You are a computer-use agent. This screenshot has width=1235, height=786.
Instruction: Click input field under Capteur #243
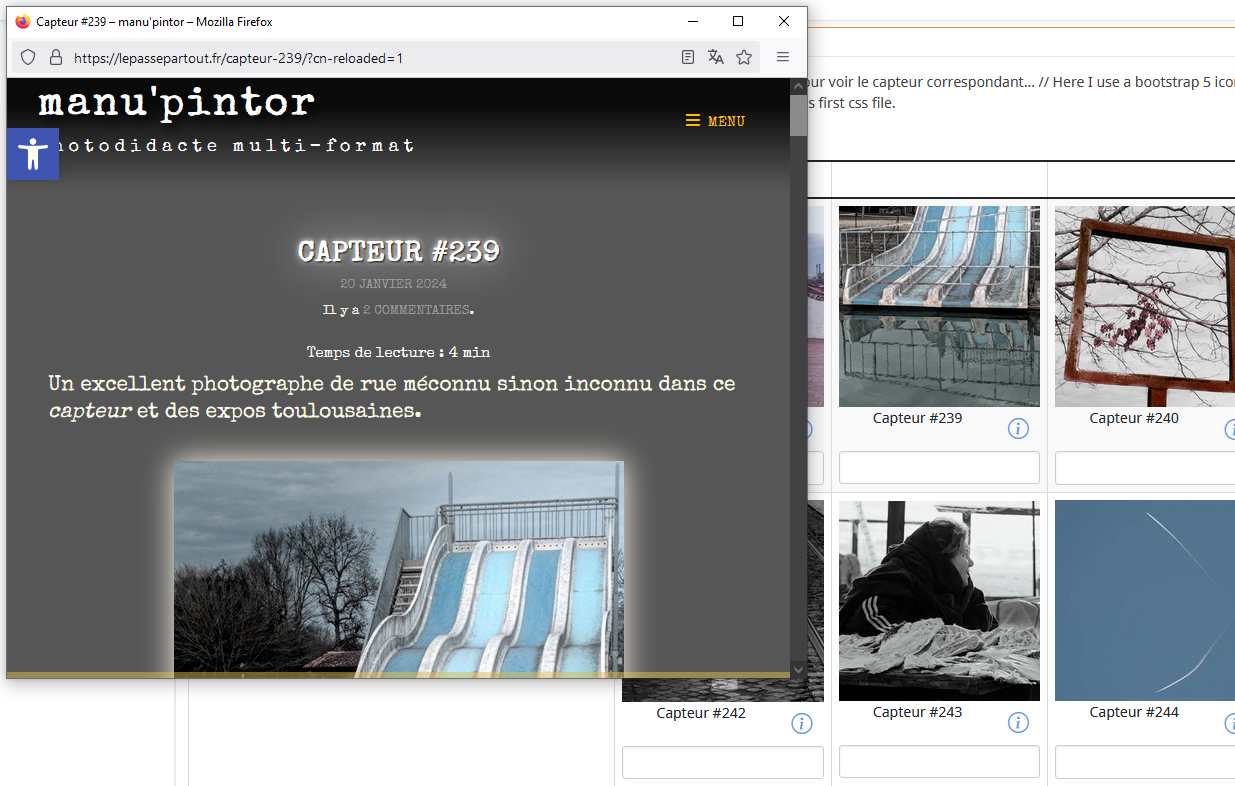pos(939,762)
